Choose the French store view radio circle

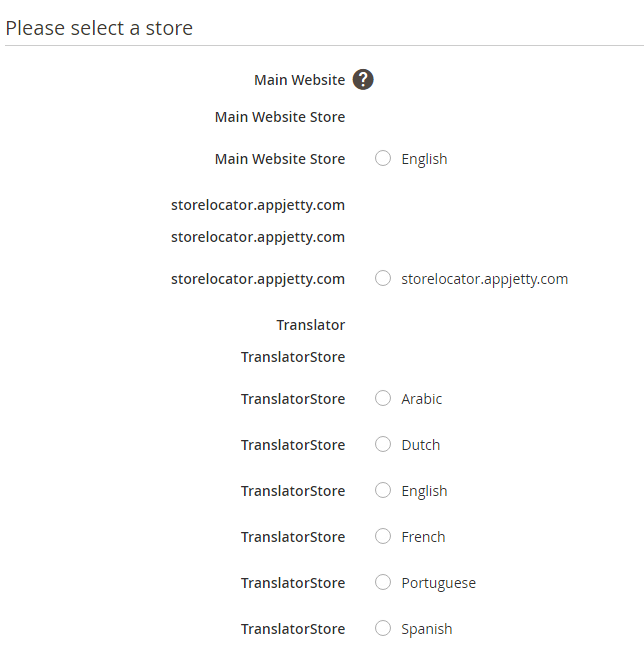click(x=383, y=536)
